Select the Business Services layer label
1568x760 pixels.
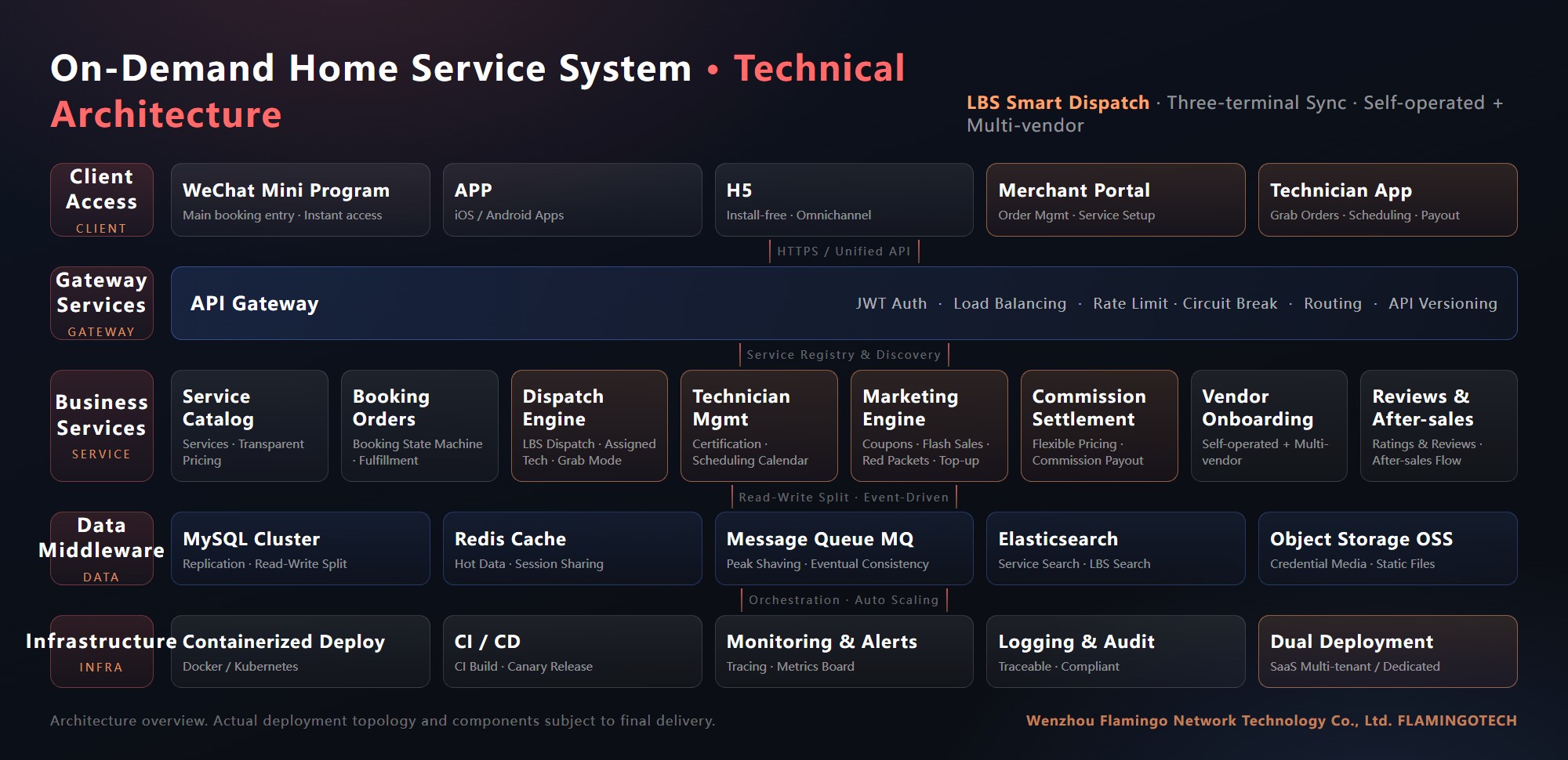point(102,425)
